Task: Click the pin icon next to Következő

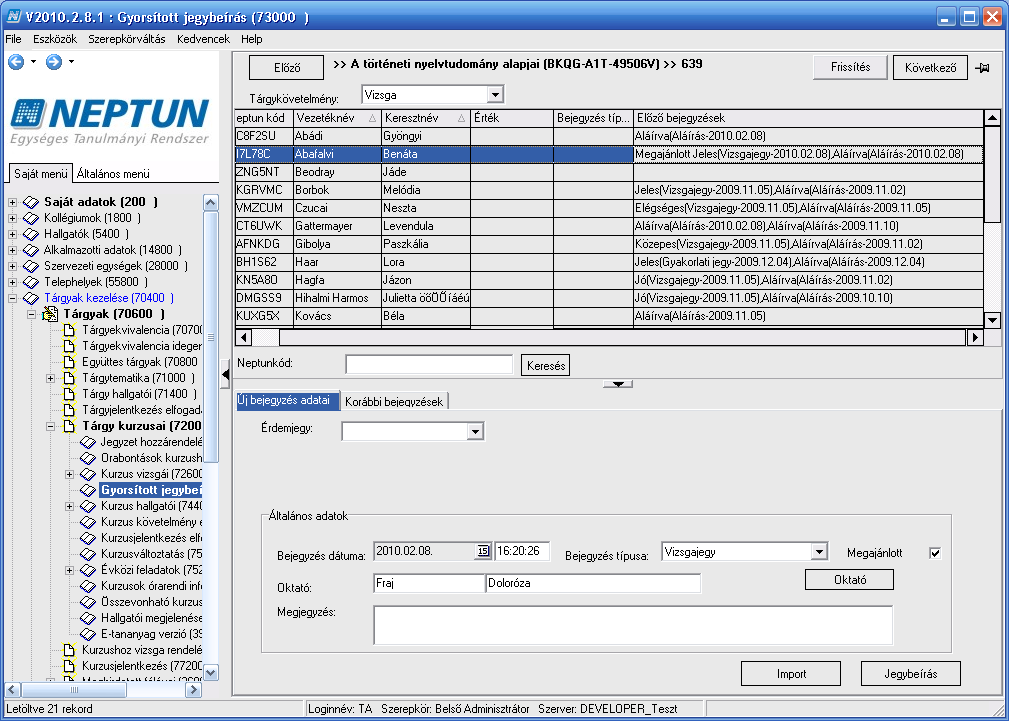Action: 982,68
